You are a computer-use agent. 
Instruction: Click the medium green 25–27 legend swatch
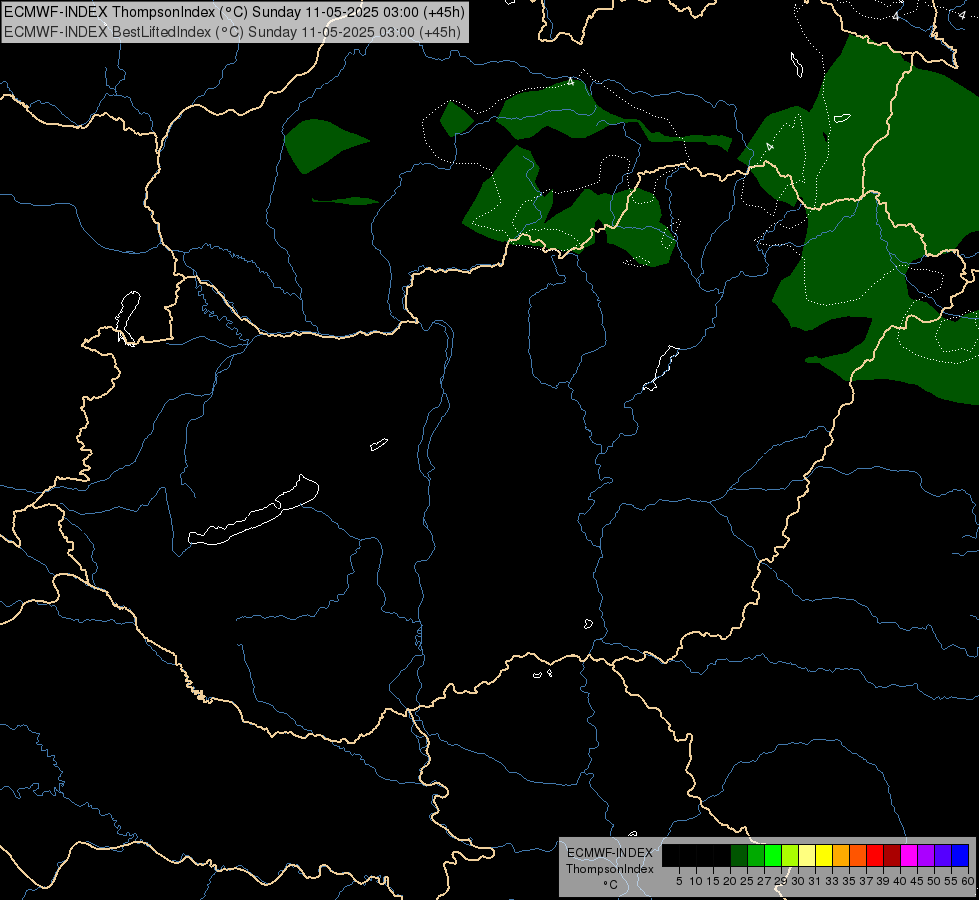pos(756,856)
